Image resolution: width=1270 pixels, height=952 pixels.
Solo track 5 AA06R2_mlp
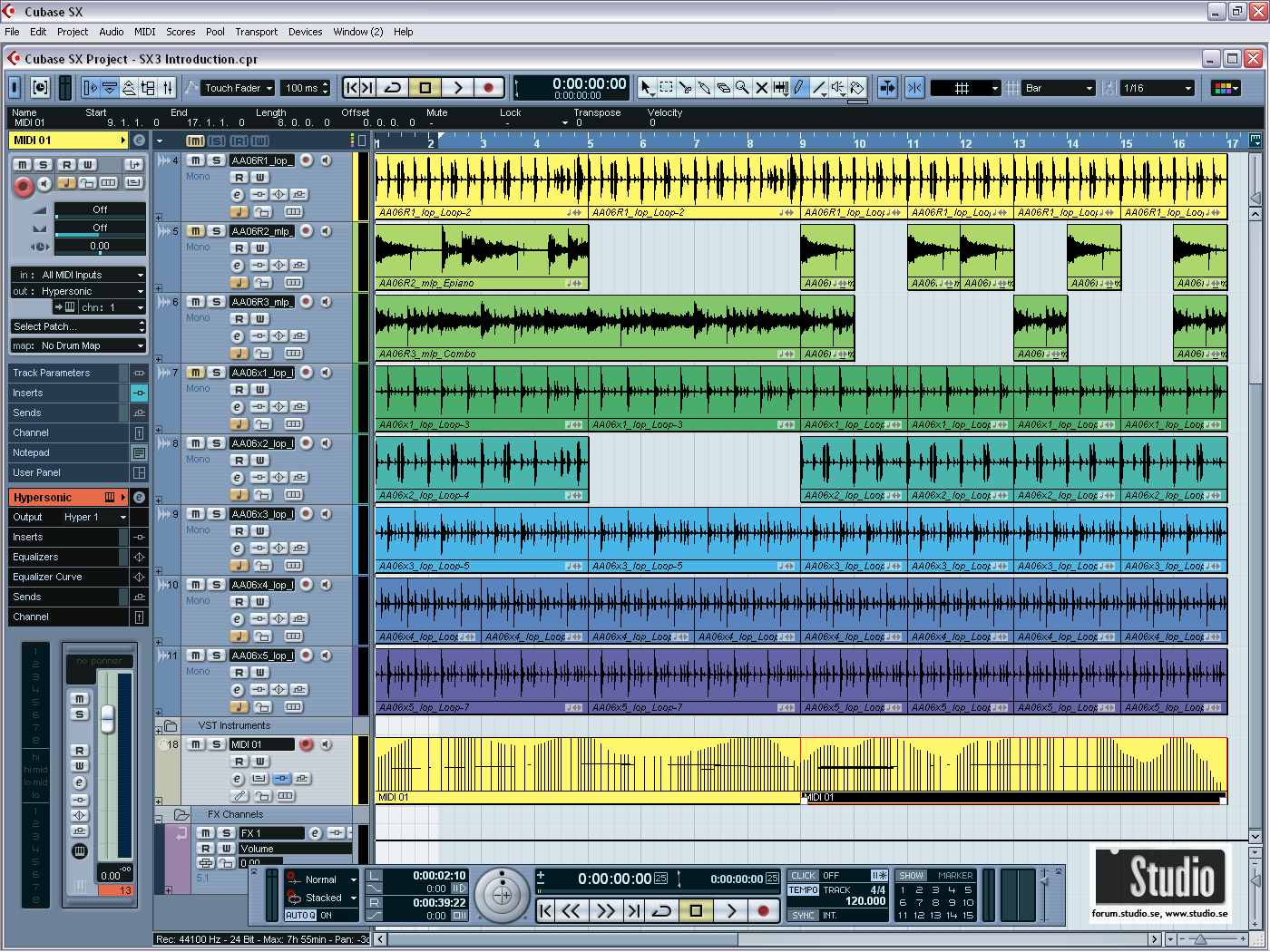(216, 231)
